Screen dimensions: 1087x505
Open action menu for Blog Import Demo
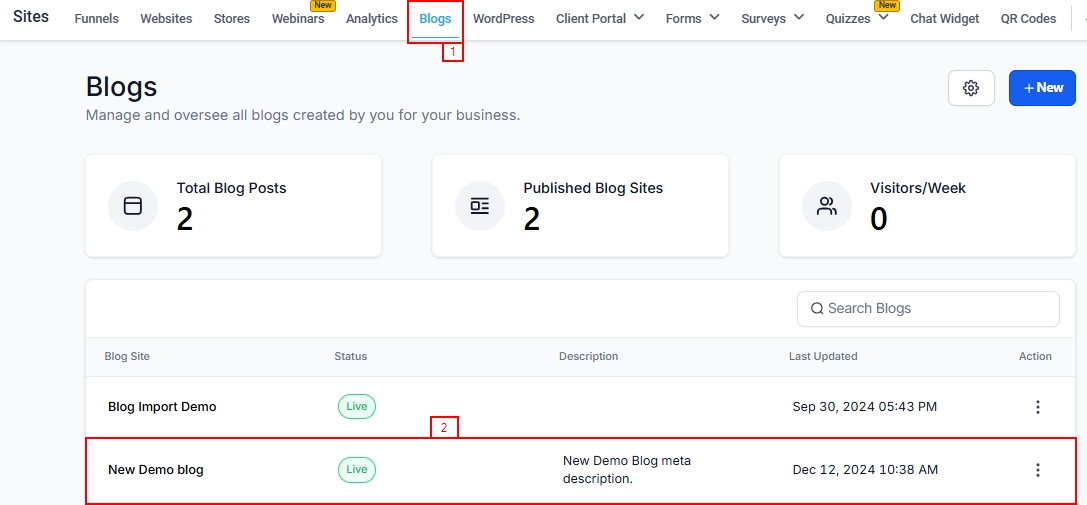pos(1037,407)
